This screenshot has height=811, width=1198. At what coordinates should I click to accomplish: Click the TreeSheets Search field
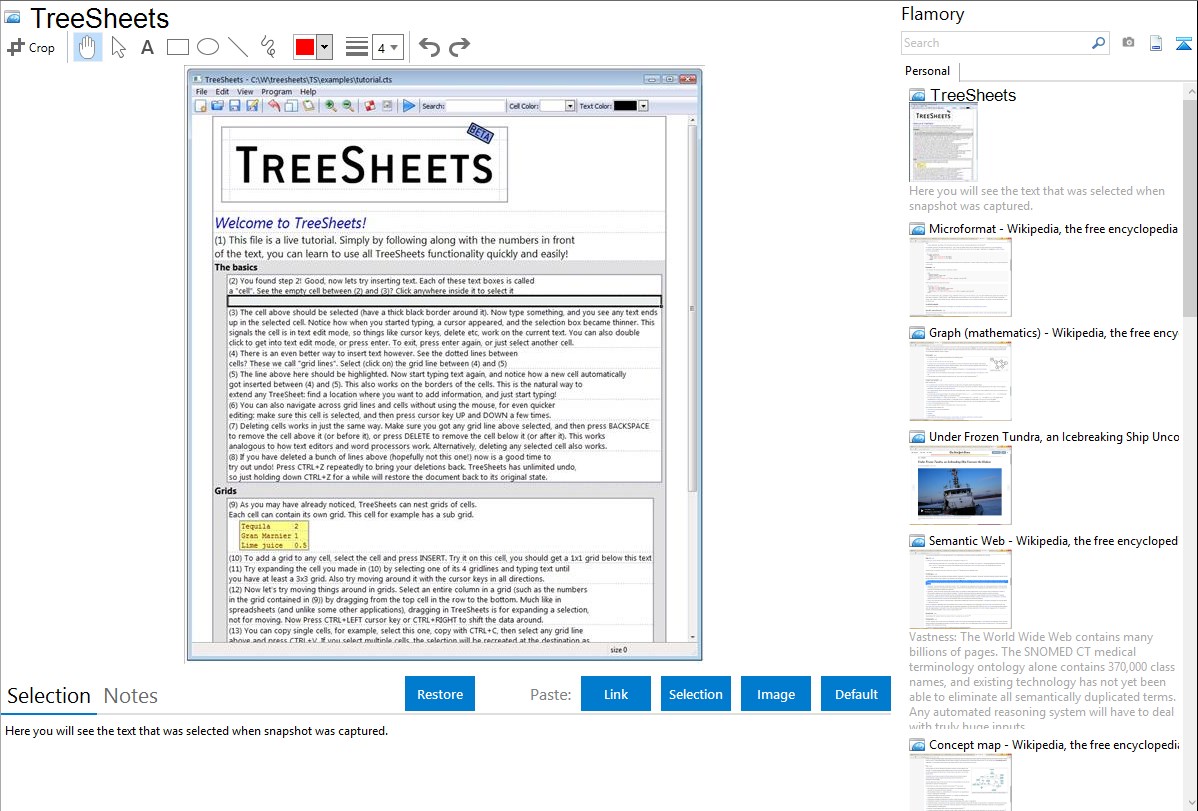[475, 106]
